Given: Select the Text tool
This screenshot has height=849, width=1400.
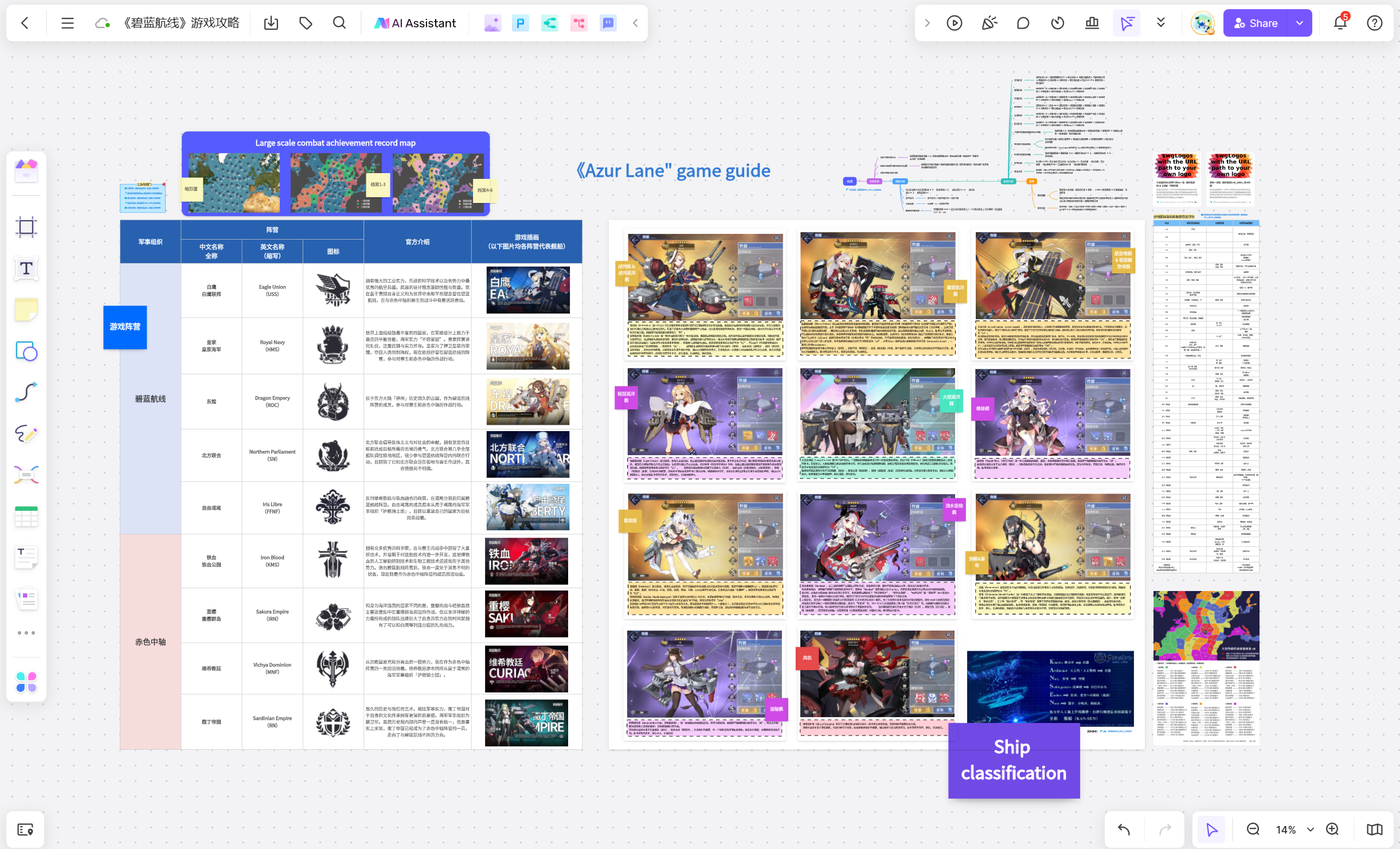Looking at the screenshot, I should click(x=26, y=268).
